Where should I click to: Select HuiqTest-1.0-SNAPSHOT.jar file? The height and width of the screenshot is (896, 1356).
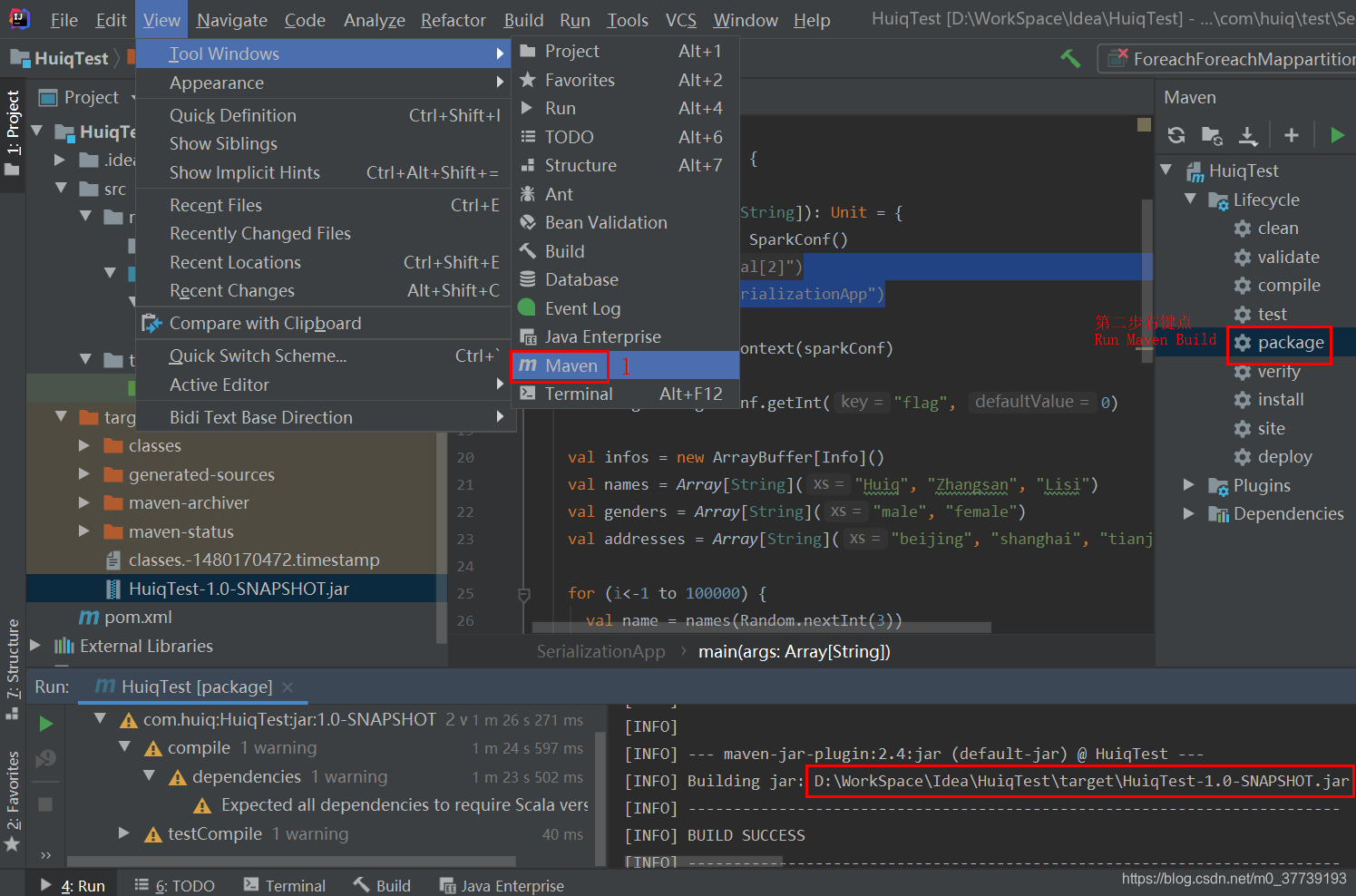pos(239,589)
